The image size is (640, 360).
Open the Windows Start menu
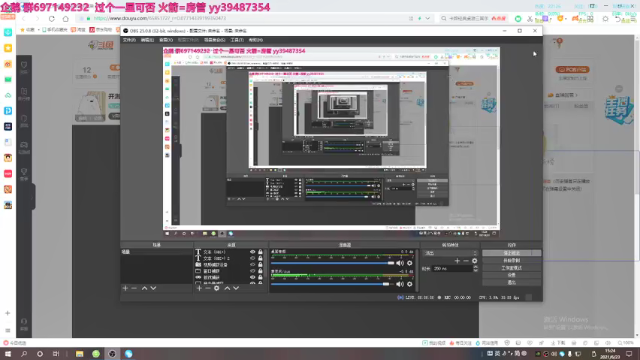coord(8,354)
